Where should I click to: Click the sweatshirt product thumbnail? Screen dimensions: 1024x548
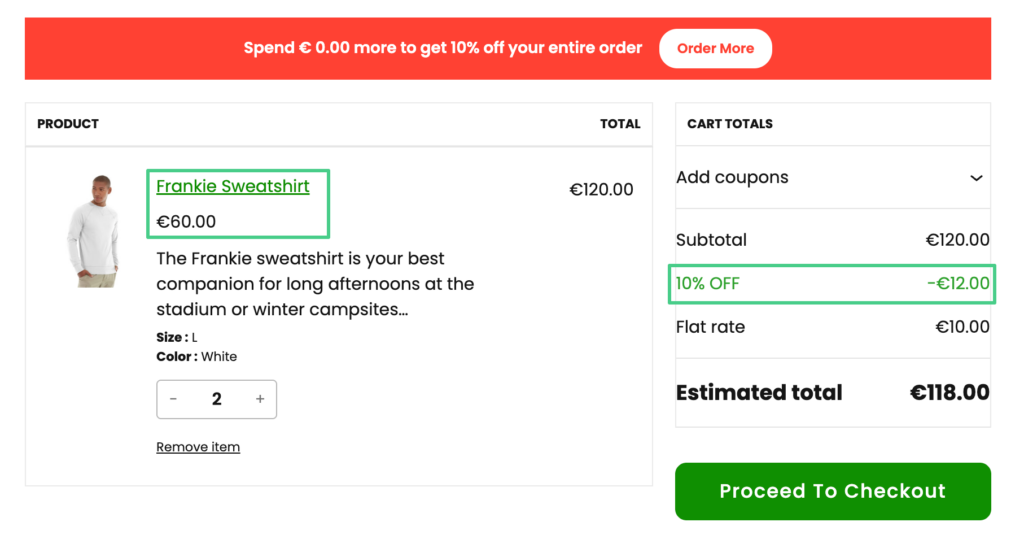tap(92, 231)
